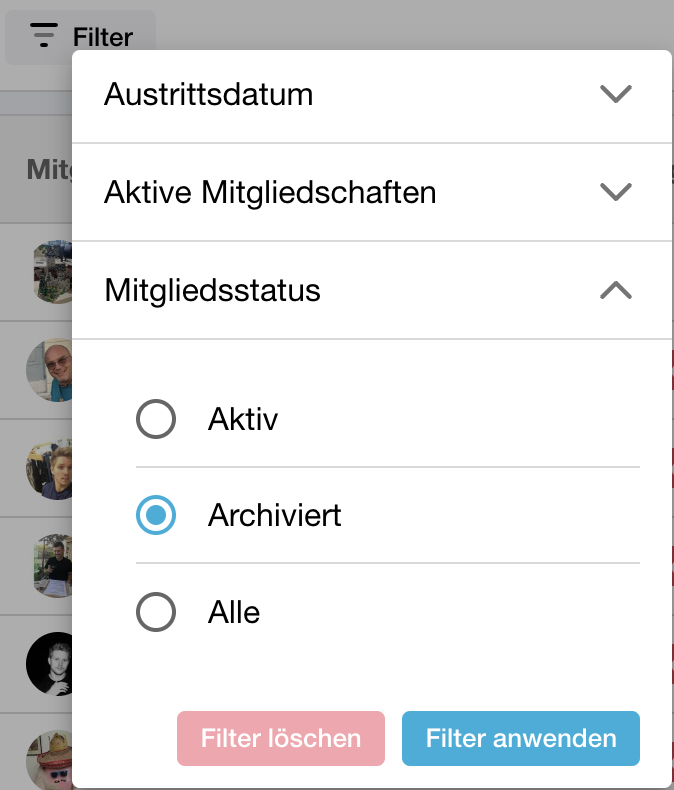674x790 pixels.
Task: Select the Alle radio button
Action: coord(156,612)
